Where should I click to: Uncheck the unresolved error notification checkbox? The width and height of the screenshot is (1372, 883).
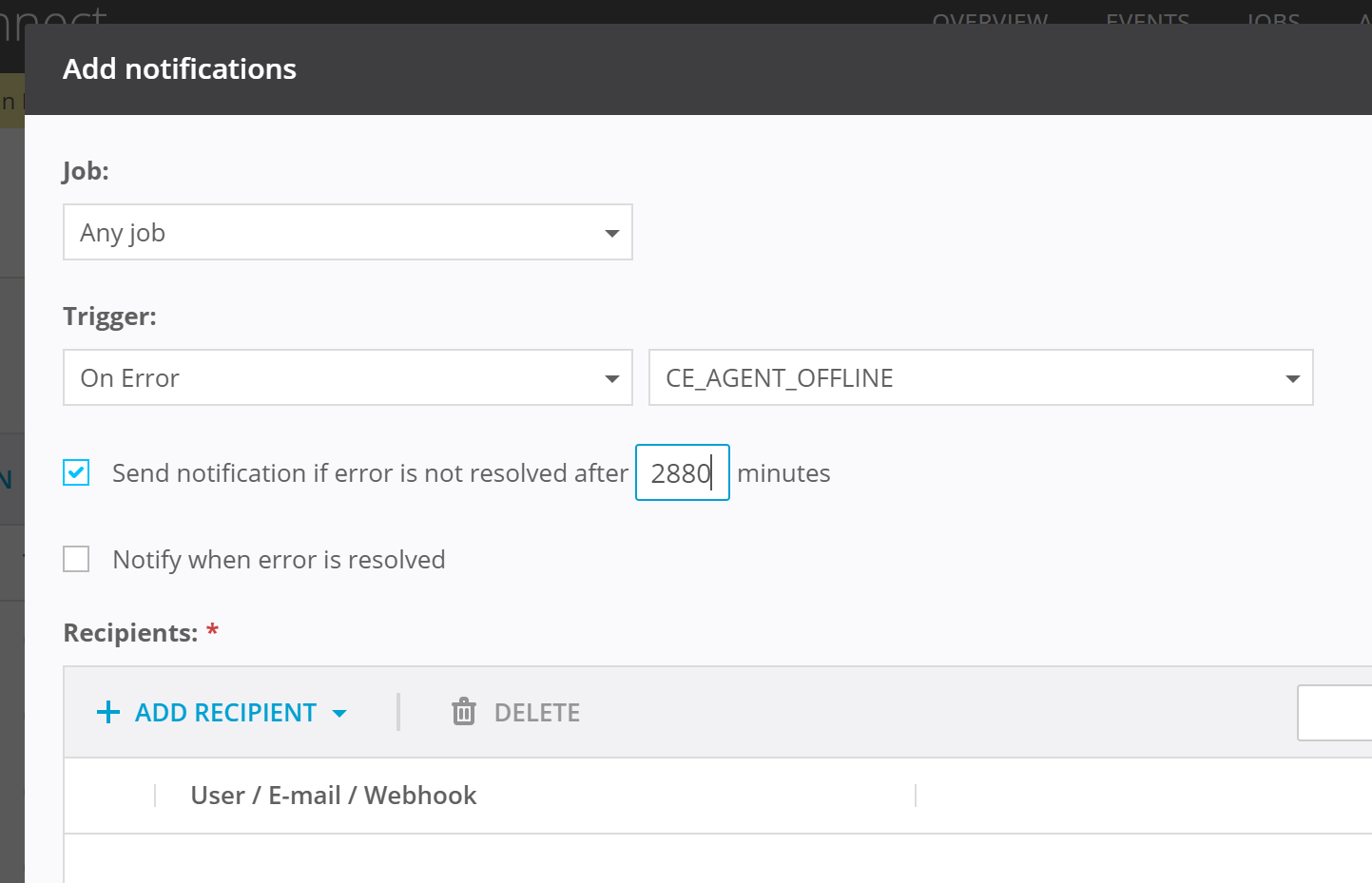click(76, 472)
